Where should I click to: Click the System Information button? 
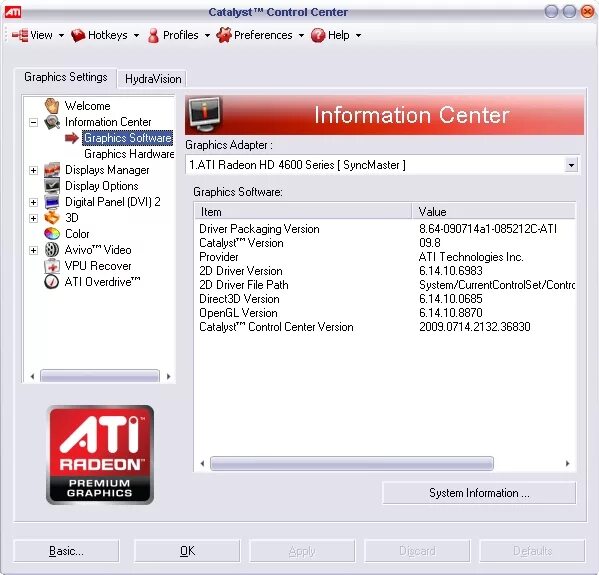(479, 493)
